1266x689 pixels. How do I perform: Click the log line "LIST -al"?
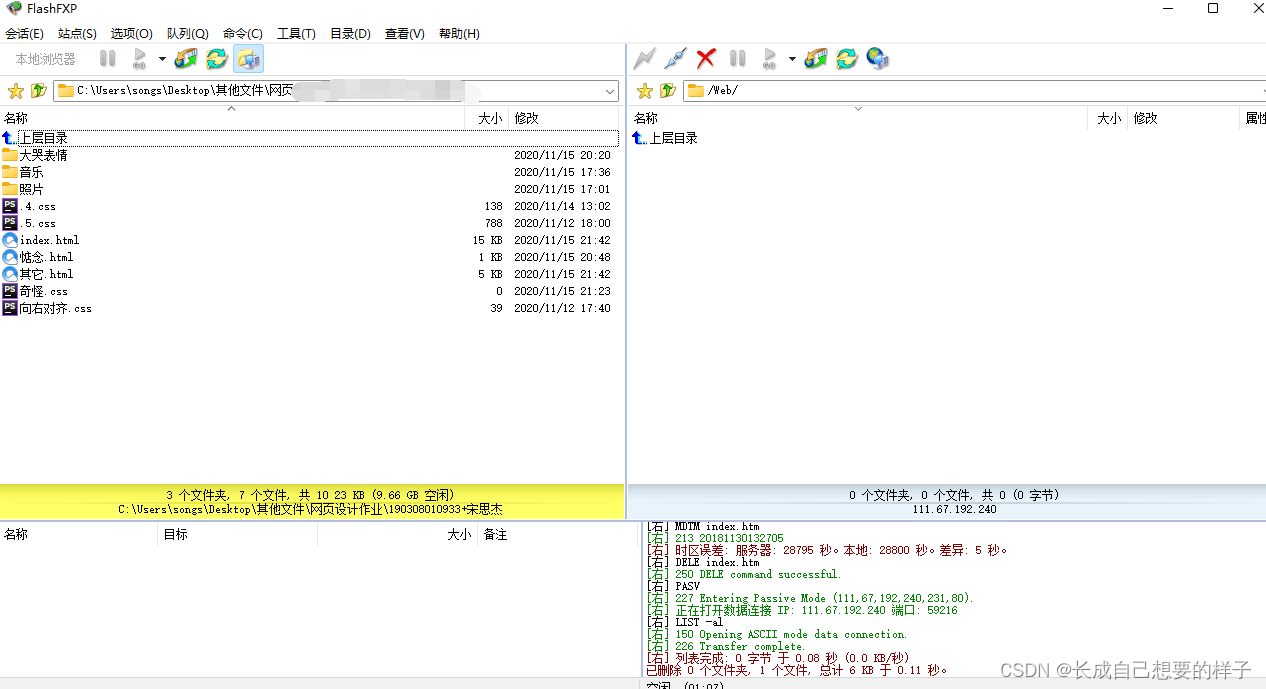pos(685,622)
